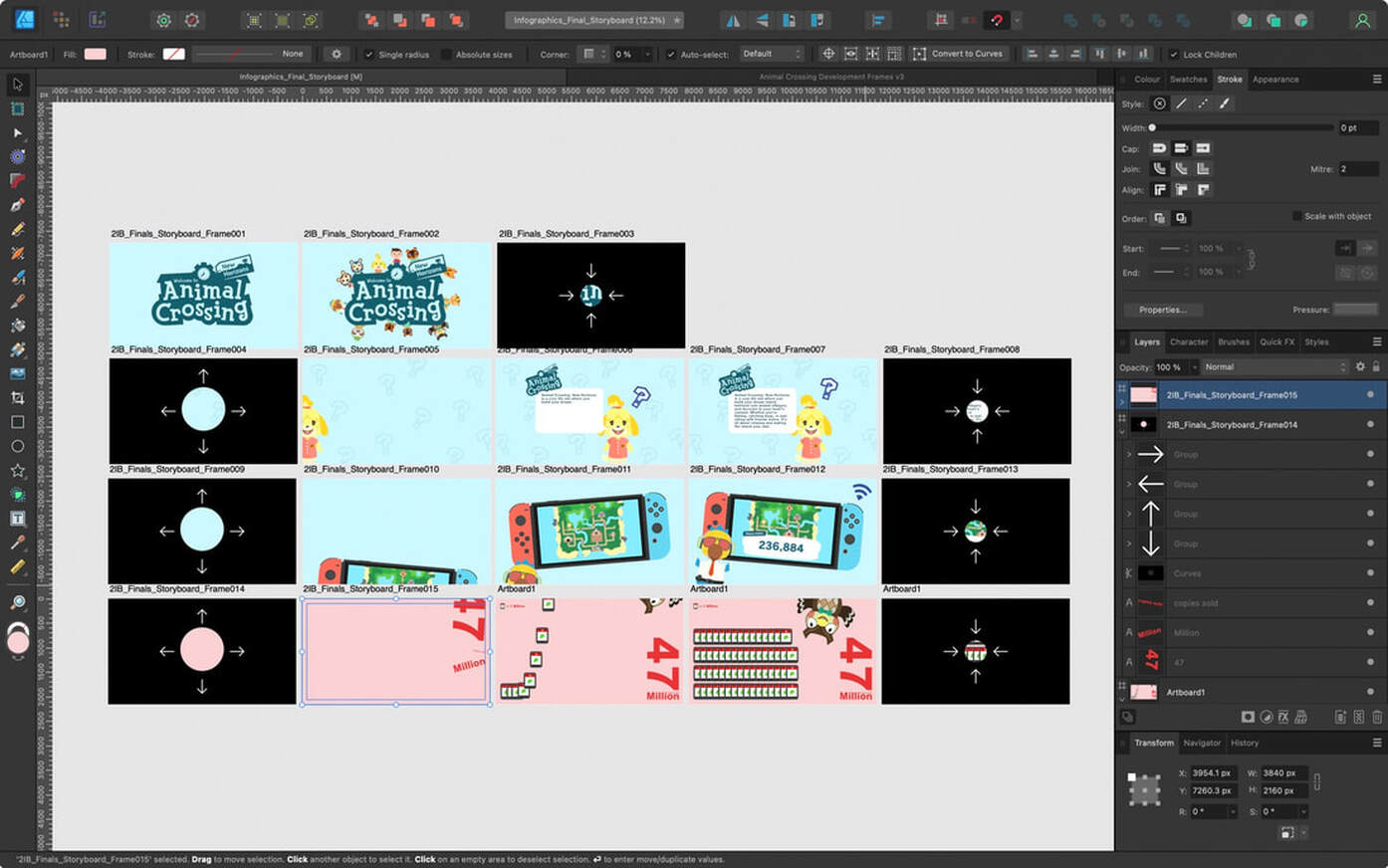Toggle the Lock Children checkbox
This screenshot has width=1388, height=868.
coord(1173,55)
